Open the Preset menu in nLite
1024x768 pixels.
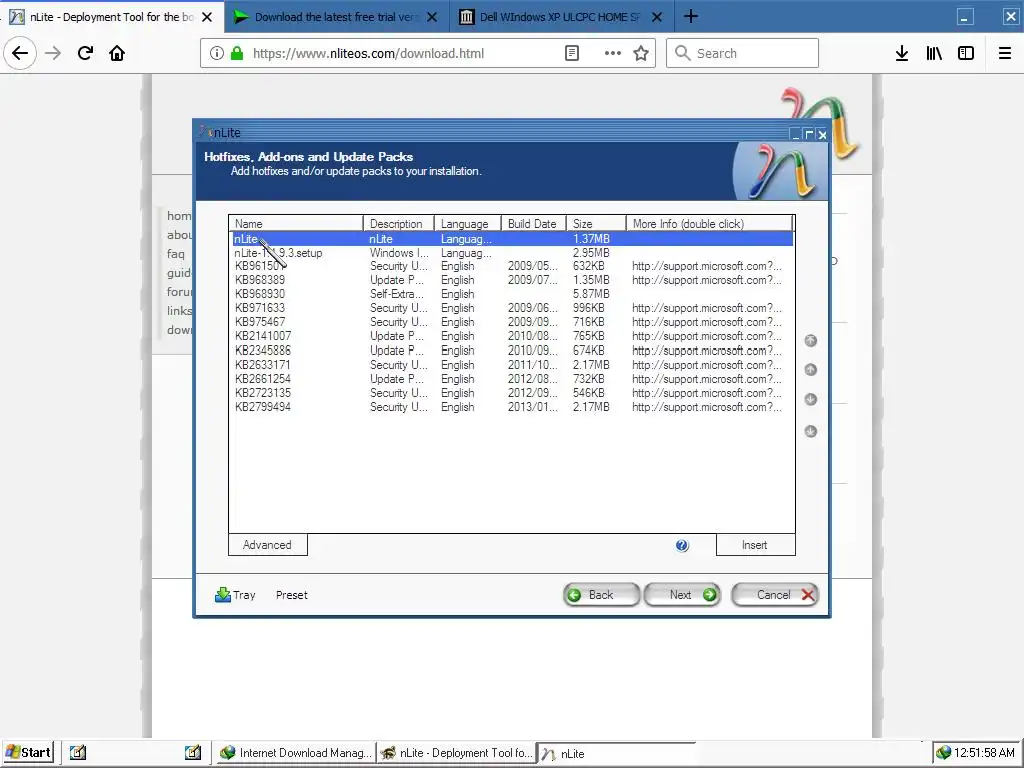click(291, 595)
